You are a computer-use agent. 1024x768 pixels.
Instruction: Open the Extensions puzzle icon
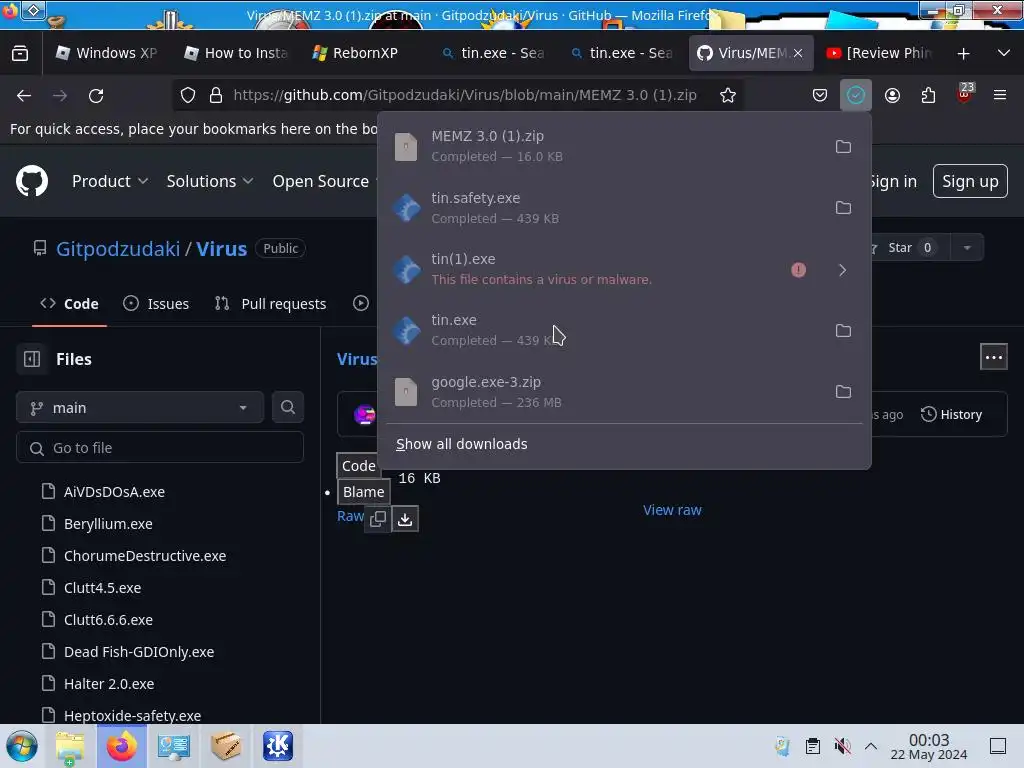(928, 95)
